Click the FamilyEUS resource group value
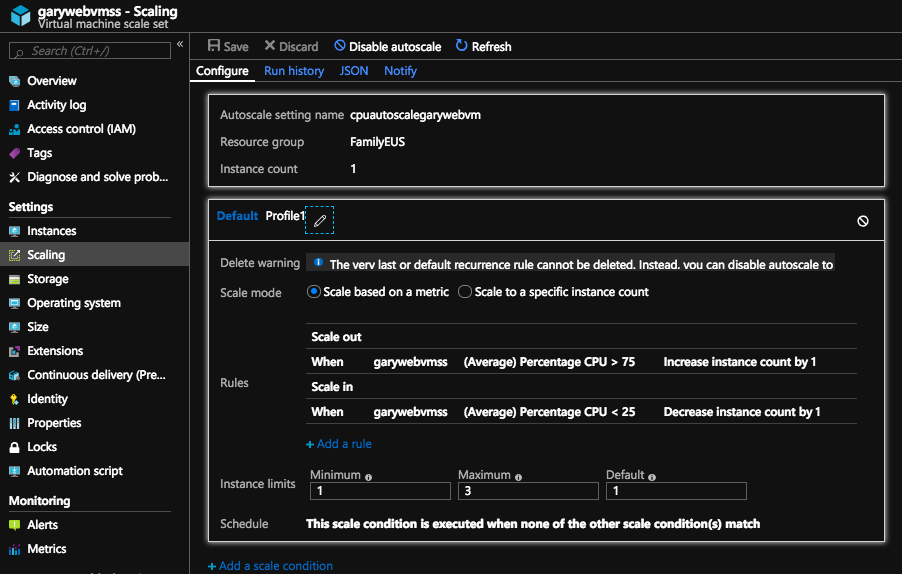 tap(377, 141)
